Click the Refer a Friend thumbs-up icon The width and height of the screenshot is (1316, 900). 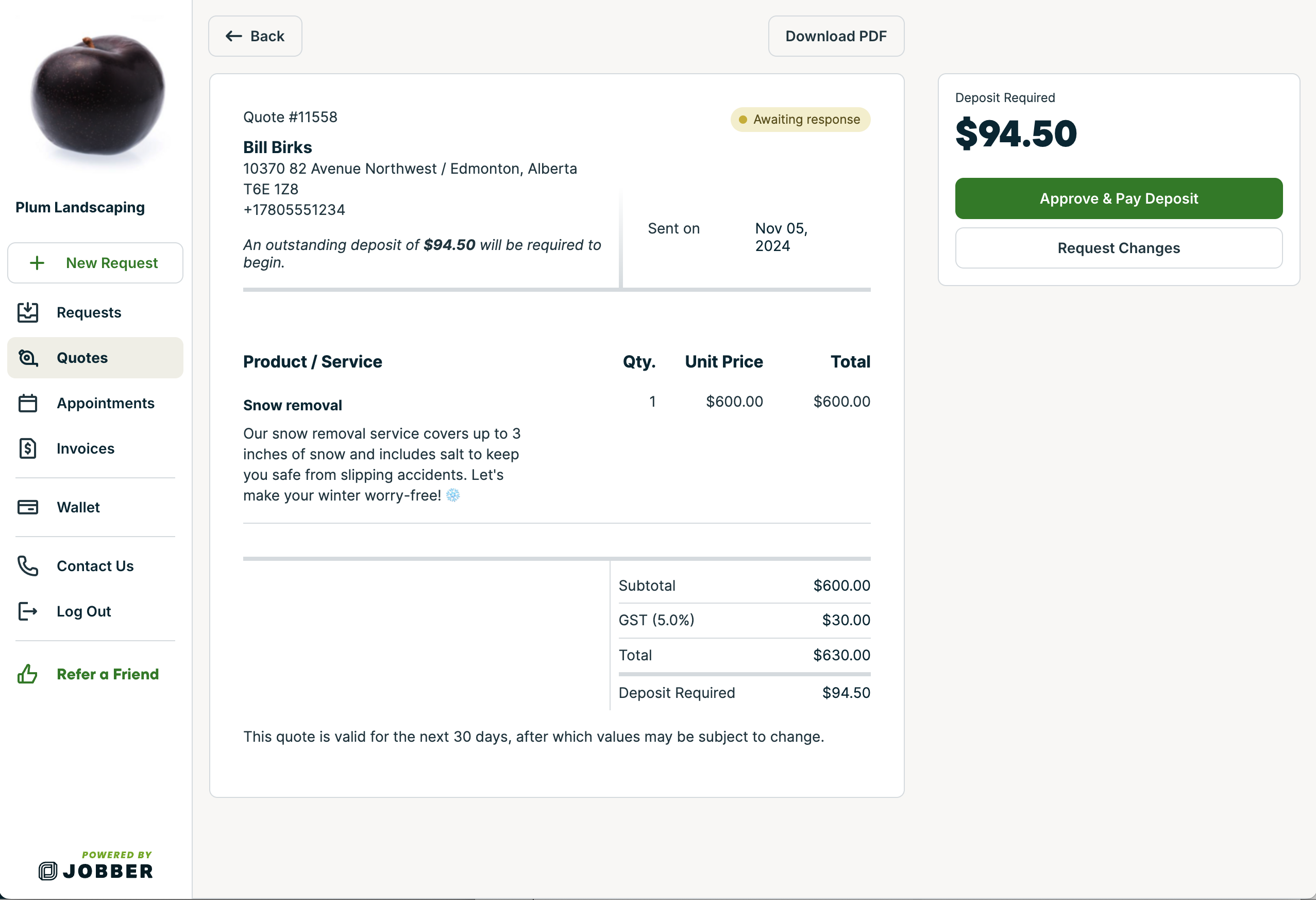pyautogui.click(x=28, y=674)
